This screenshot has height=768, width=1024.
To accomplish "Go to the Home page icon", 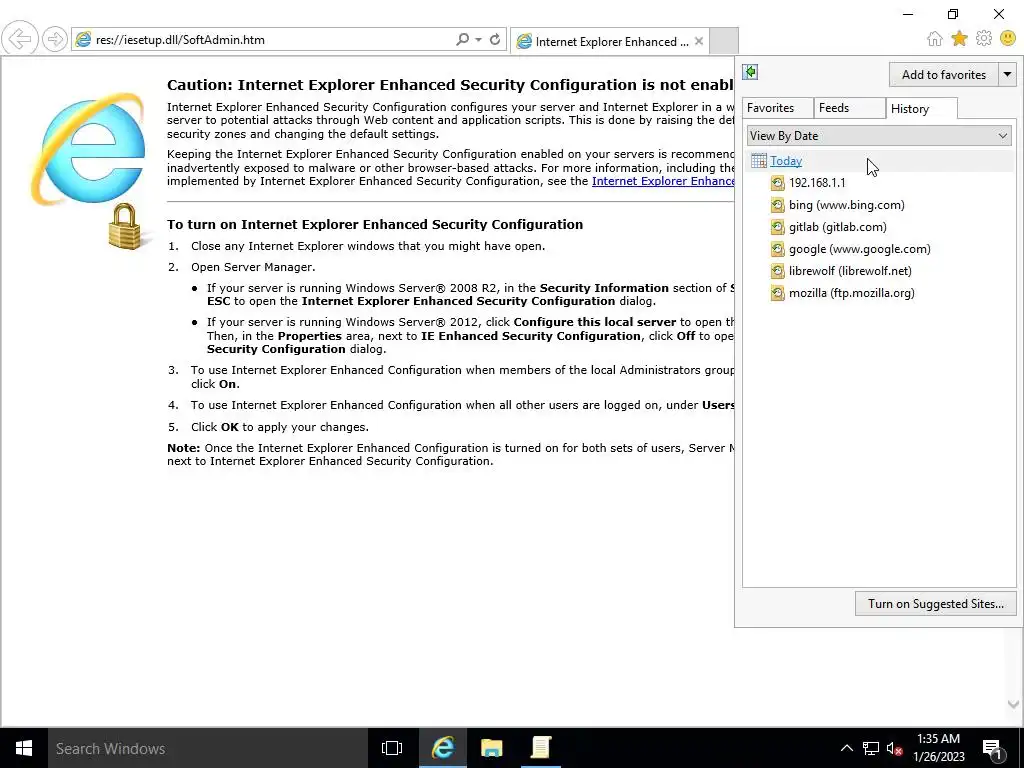I will 935,39.
